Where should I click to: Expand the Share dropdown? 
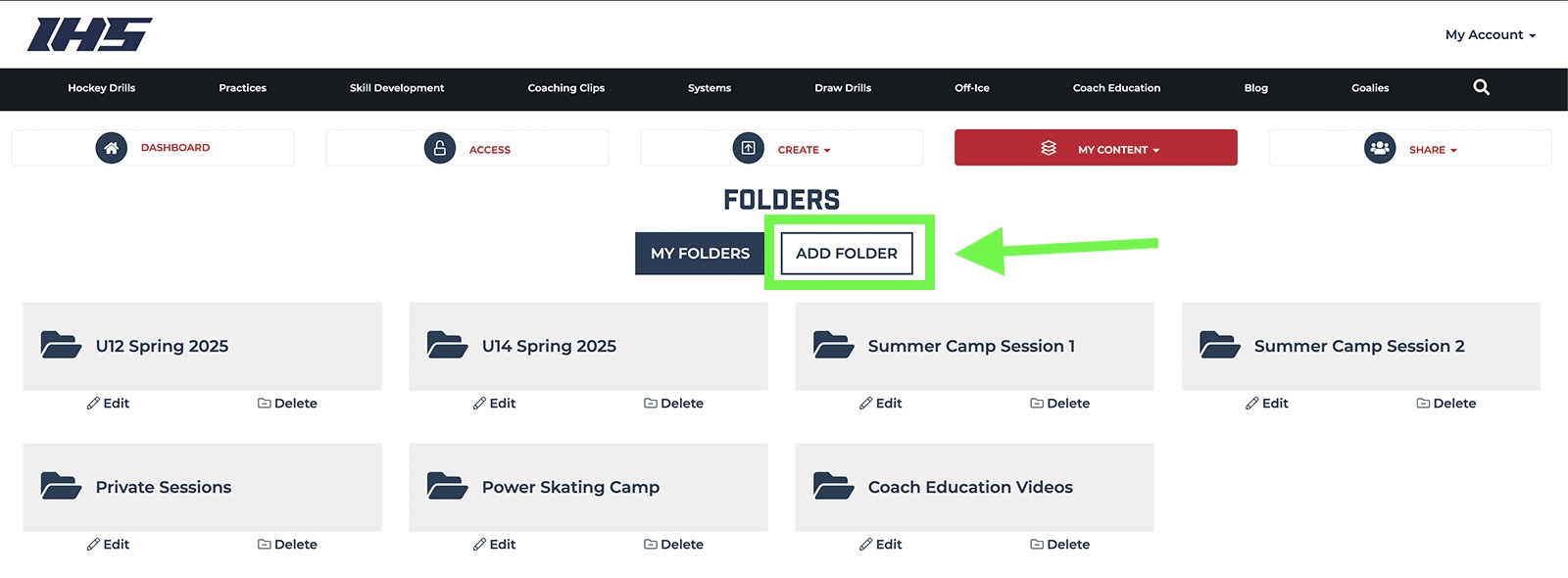pyautogui.click(x=1410, y=149)
